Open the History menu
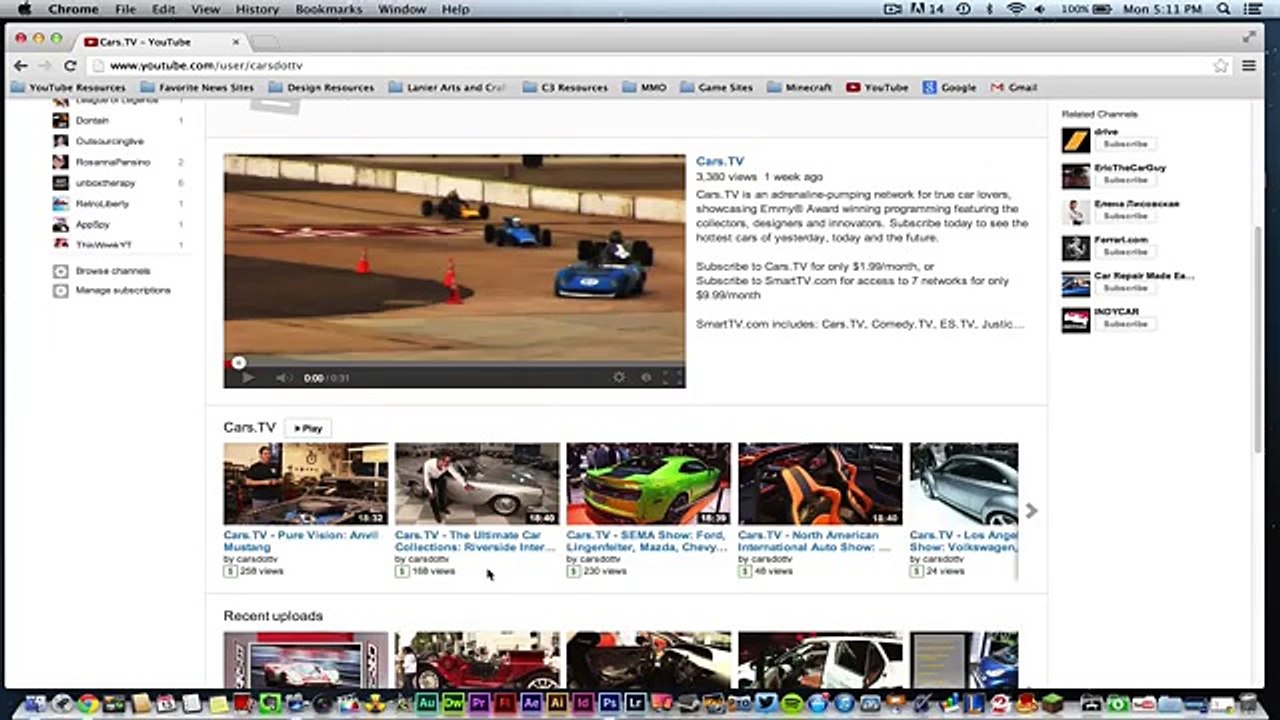Viewport: 1280px width, 720px height. click(x=257, y=9)
